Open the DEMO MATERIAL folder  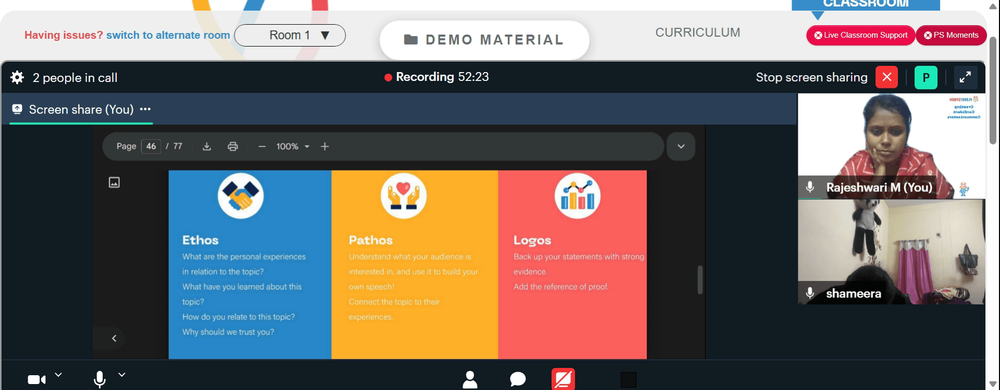click(x=484, y=40)
